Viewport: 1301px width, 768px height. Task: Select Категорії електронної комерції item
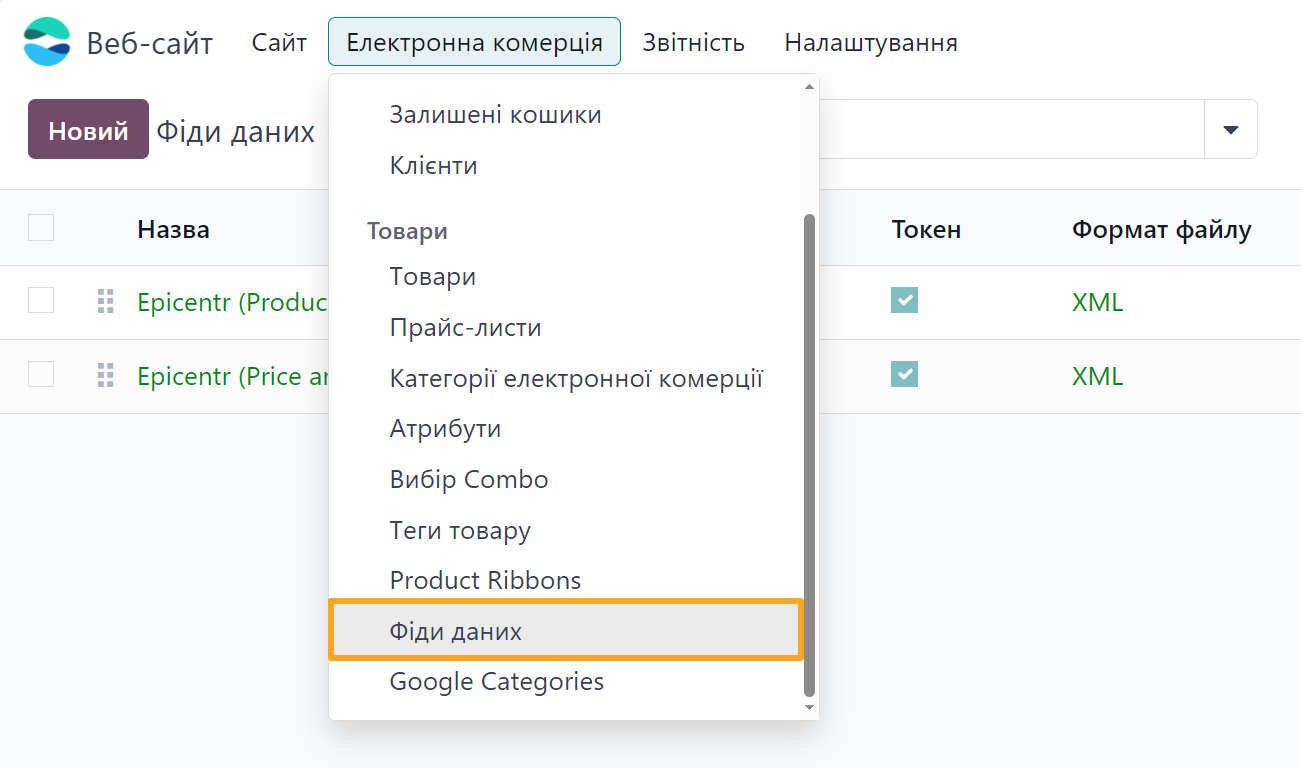pyautogui.click(x=566, y=379)
